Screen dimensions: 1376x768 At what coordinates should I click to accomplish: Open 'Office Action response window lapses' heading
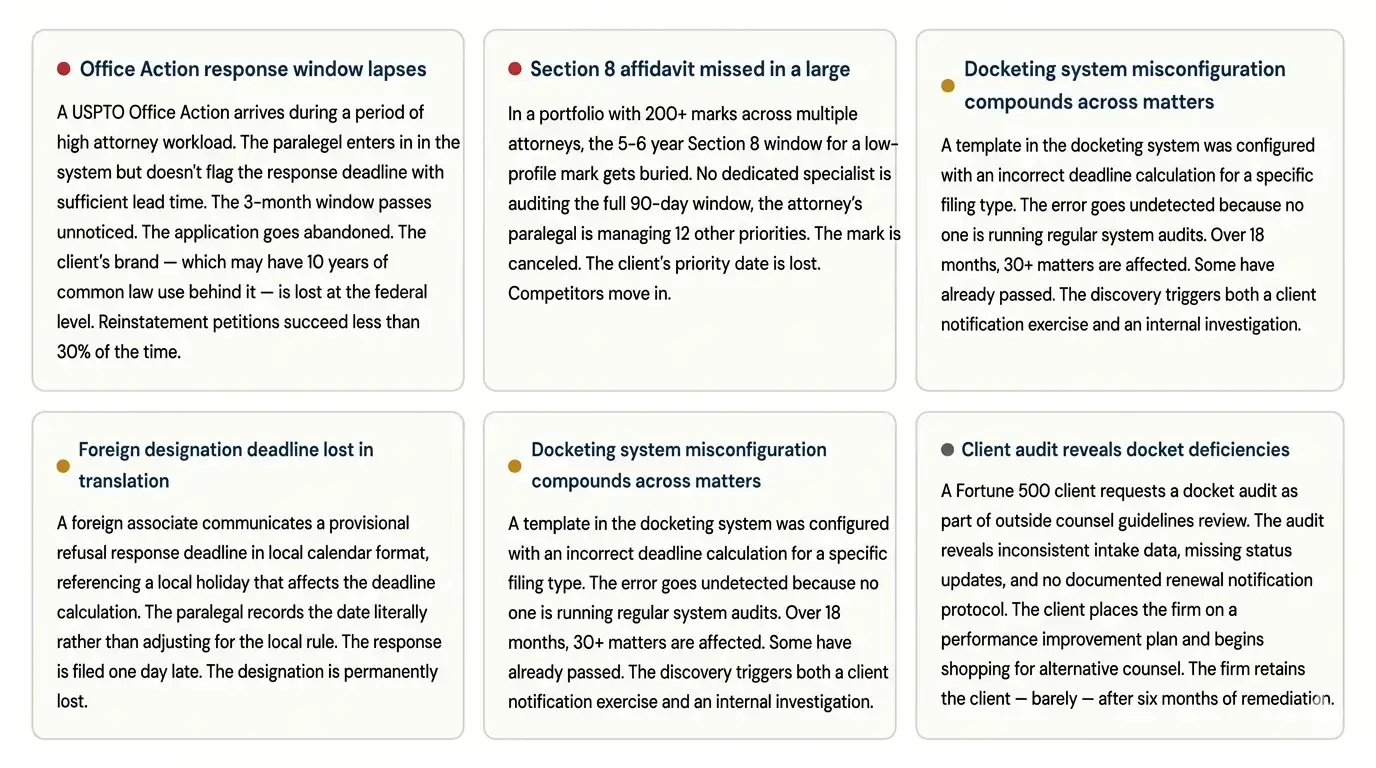[253, 69]
